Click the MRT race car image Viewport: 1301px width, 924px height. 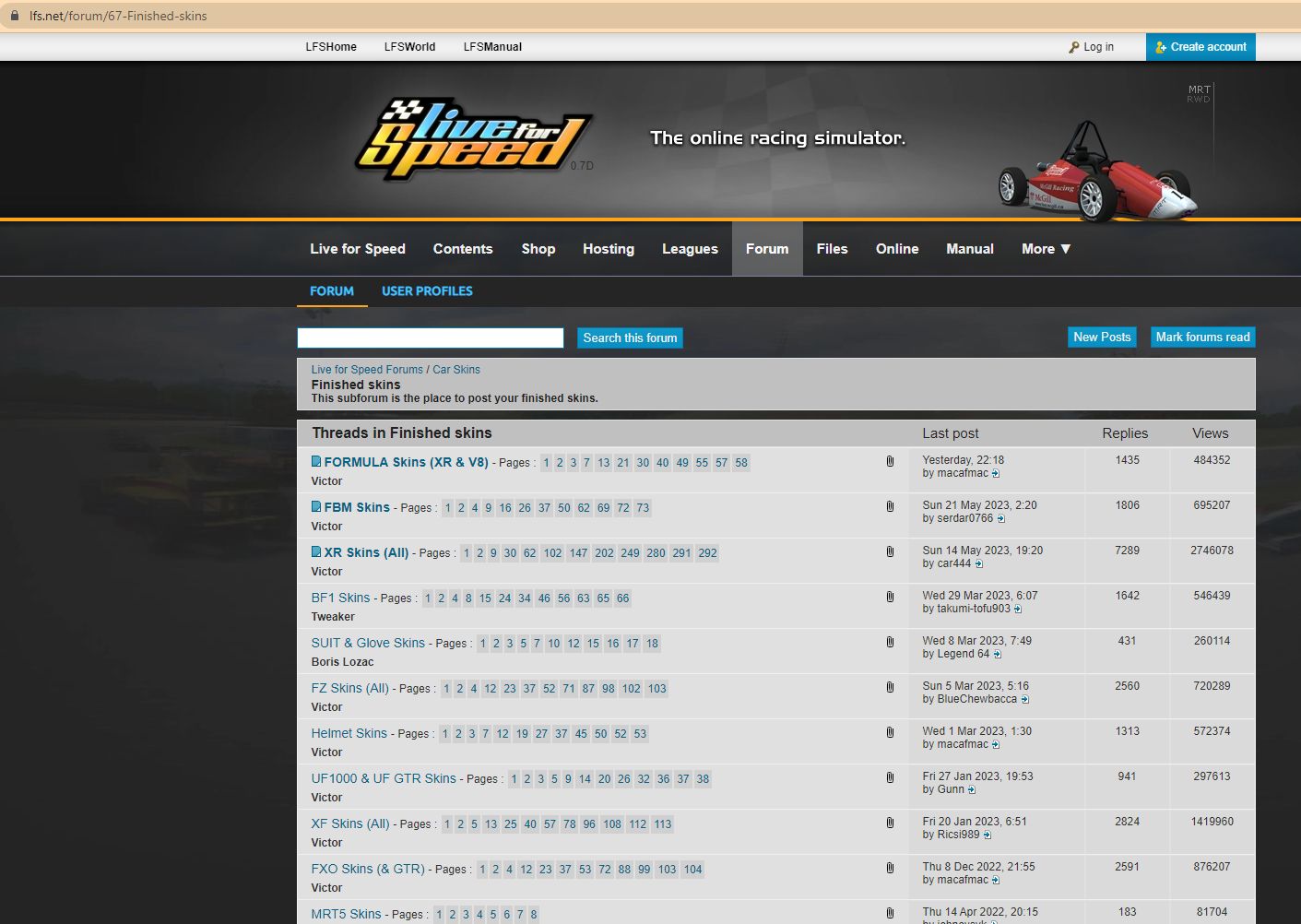point(1097,175)
